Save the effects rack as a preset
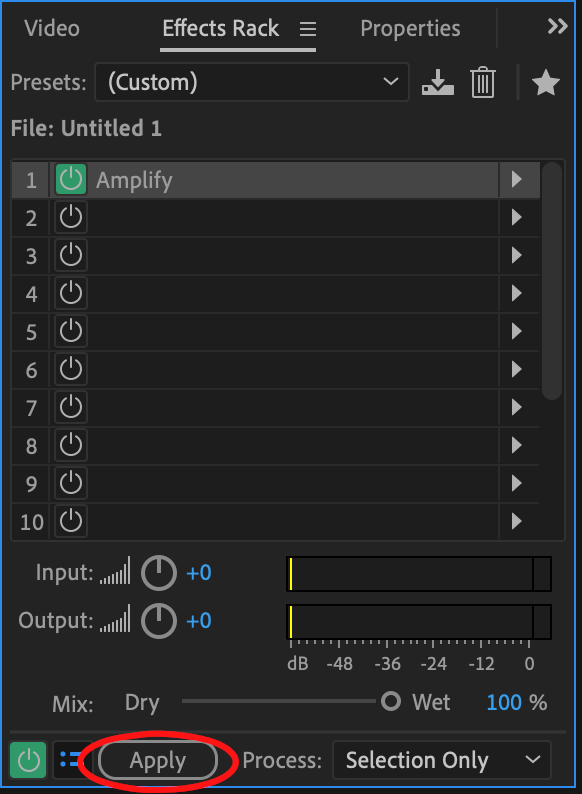The width and height of the screenshot is (582, 794). (438, 83)
